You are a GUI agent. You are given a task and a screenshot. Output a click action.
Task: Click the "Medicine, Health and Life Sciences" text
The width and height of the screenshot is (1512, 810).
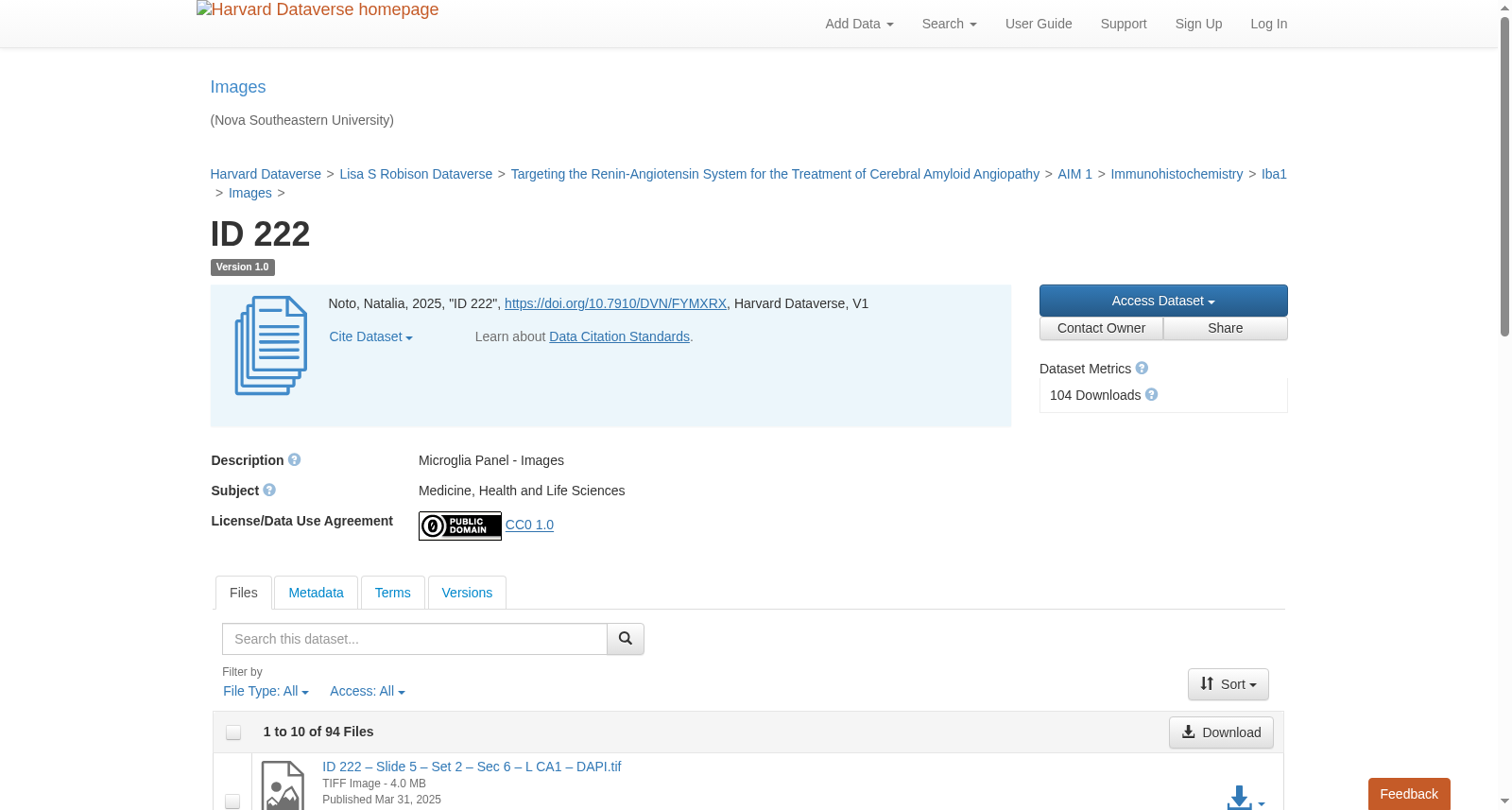[x=522, y=491]
